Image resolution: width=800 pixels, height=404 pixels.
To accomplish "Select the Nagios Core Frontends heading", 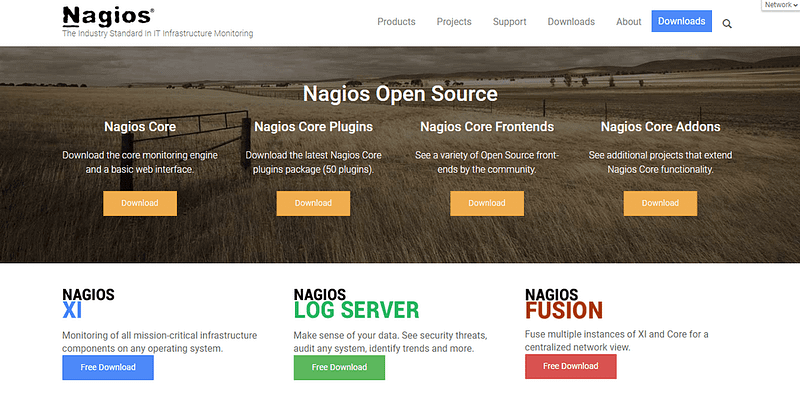I will 487,127.
